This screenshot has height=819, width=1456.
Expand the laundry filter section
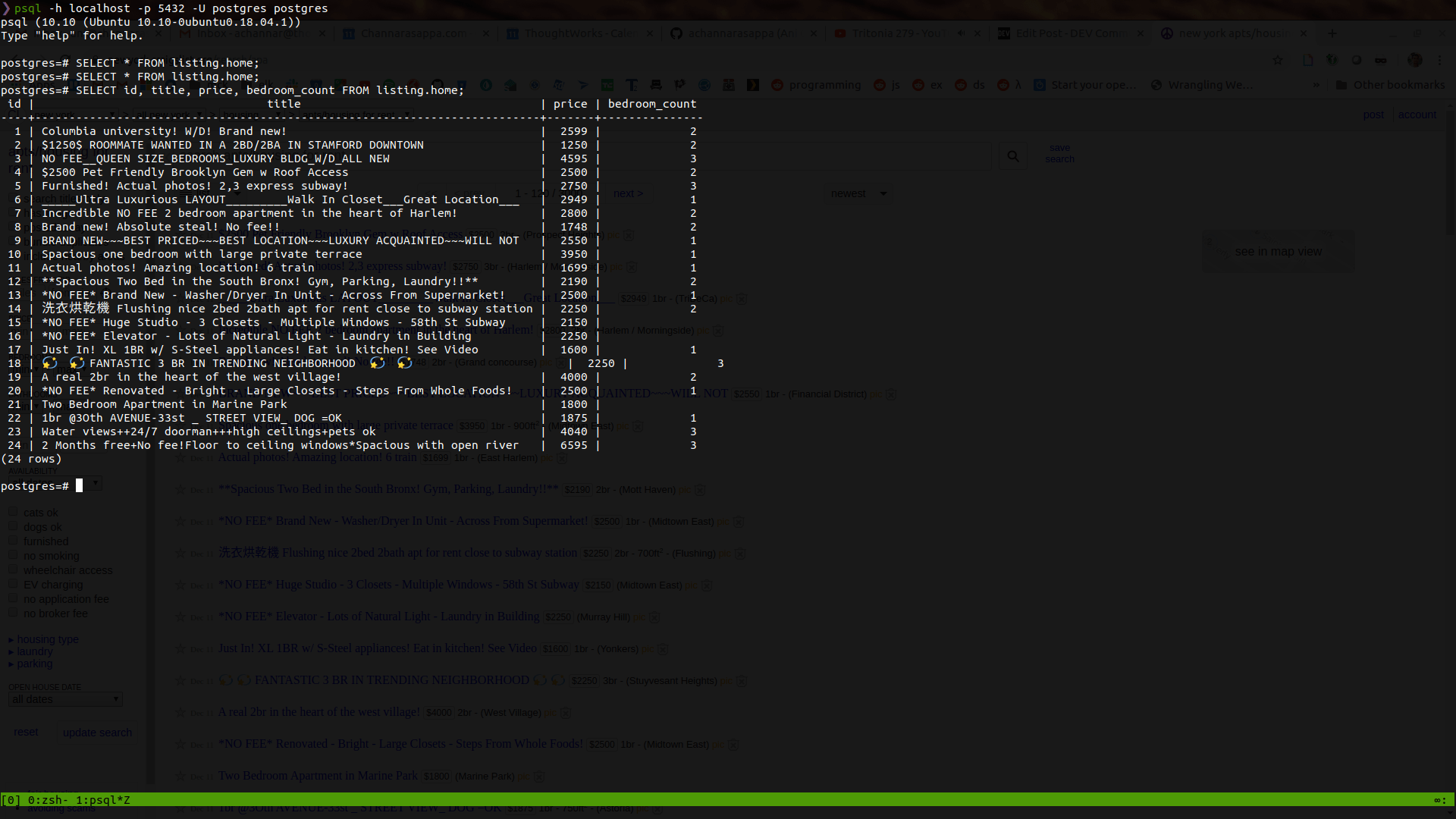[35, 651]
